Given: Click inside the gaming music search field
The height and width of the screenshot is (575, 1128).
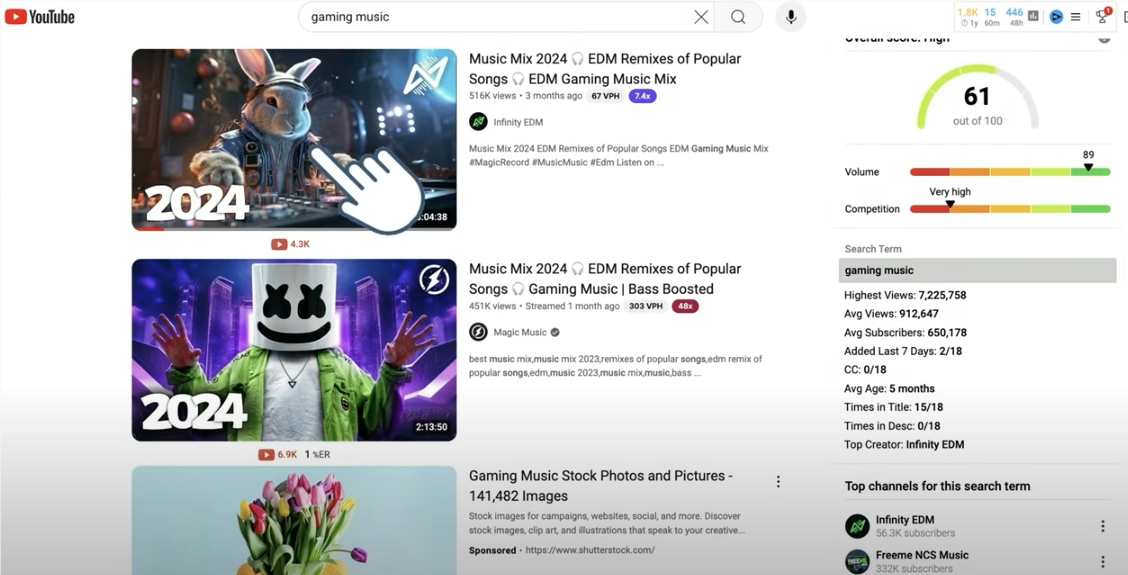Looking at the screenshot, I should pyautogui.click(x=490, y=17).
